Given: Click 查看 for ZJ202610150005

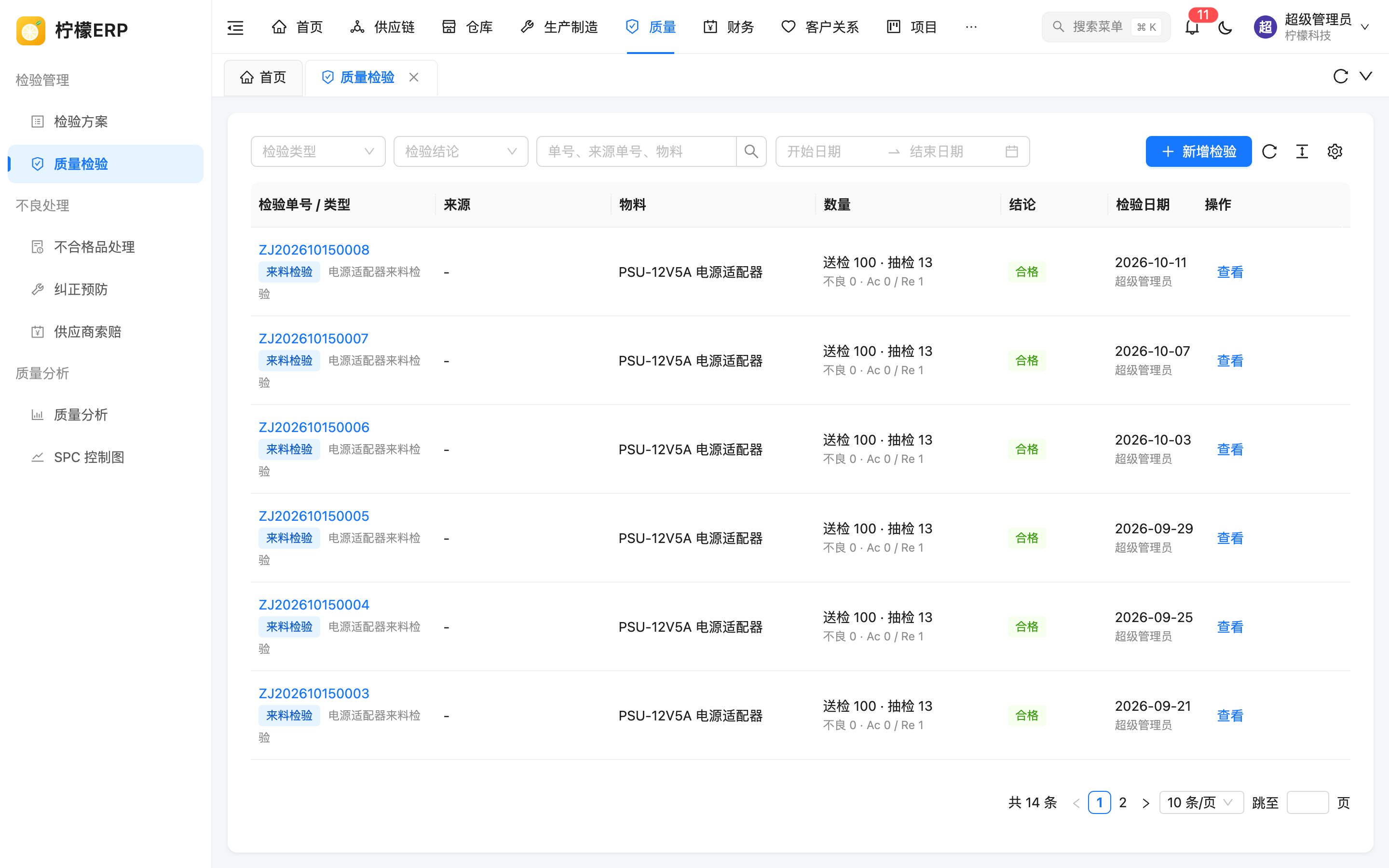Looking at the screenshot, I should [x=1230, y=538].
